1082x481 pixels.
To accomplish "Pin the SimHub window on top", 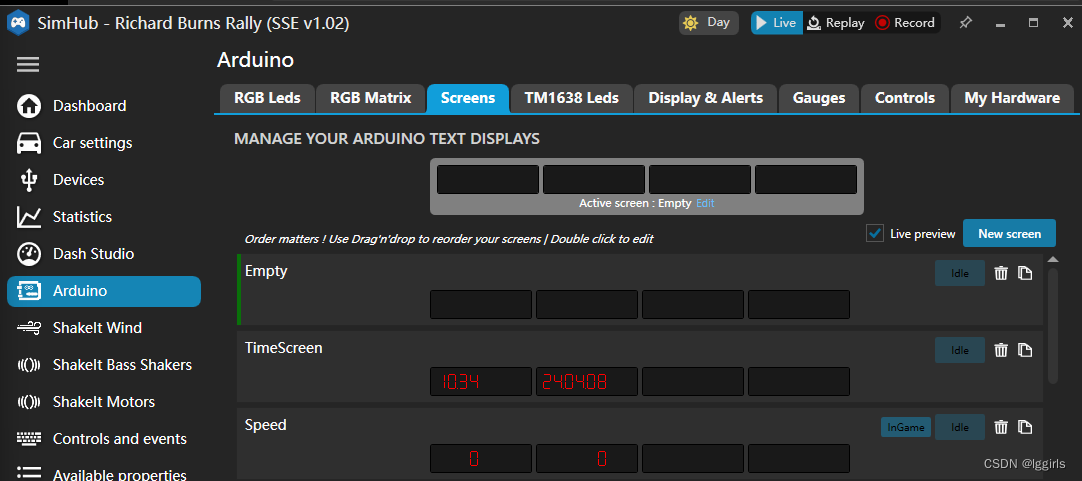I will (x=965, y=23).
